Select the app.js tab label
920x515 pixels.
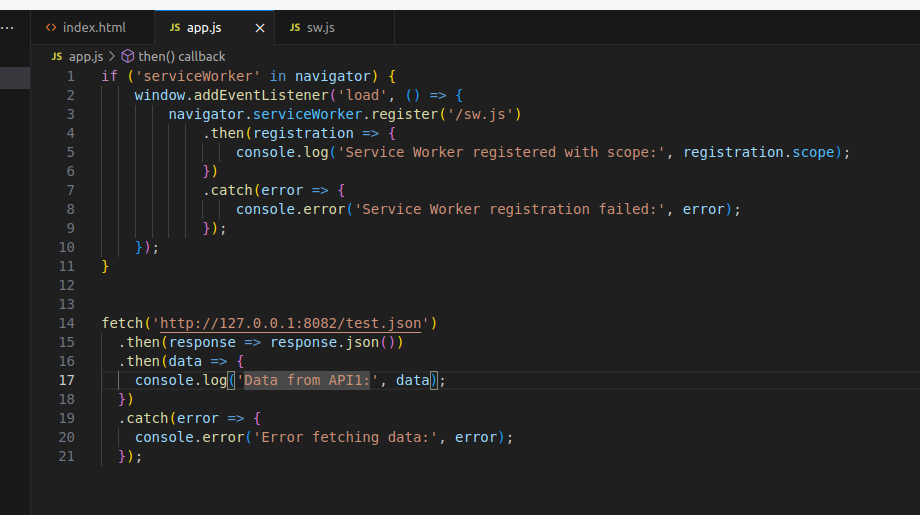[204, 28]
